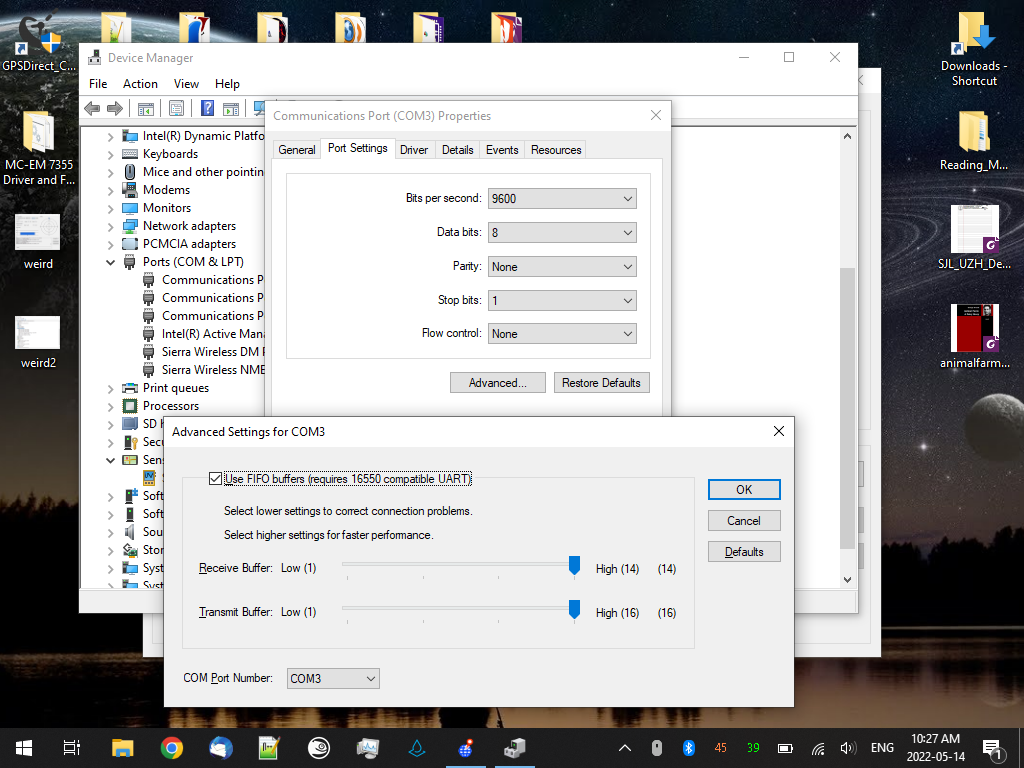Click the Defaults button in Advanced Settings
Viewport: 1024px width, 768px height.
point(744,552)
